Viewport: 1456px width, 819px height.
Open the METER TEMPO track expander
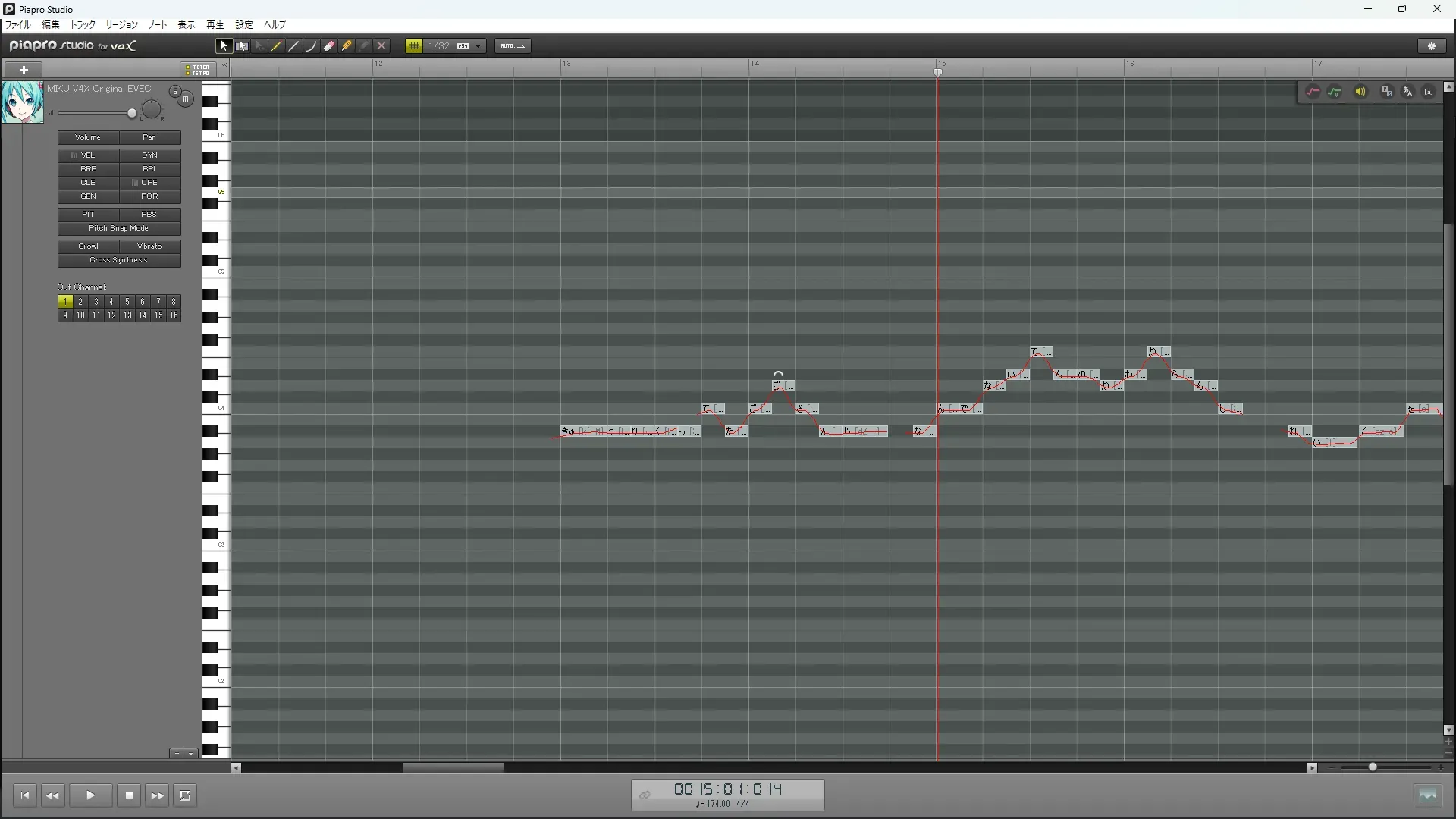click(198, 70)
